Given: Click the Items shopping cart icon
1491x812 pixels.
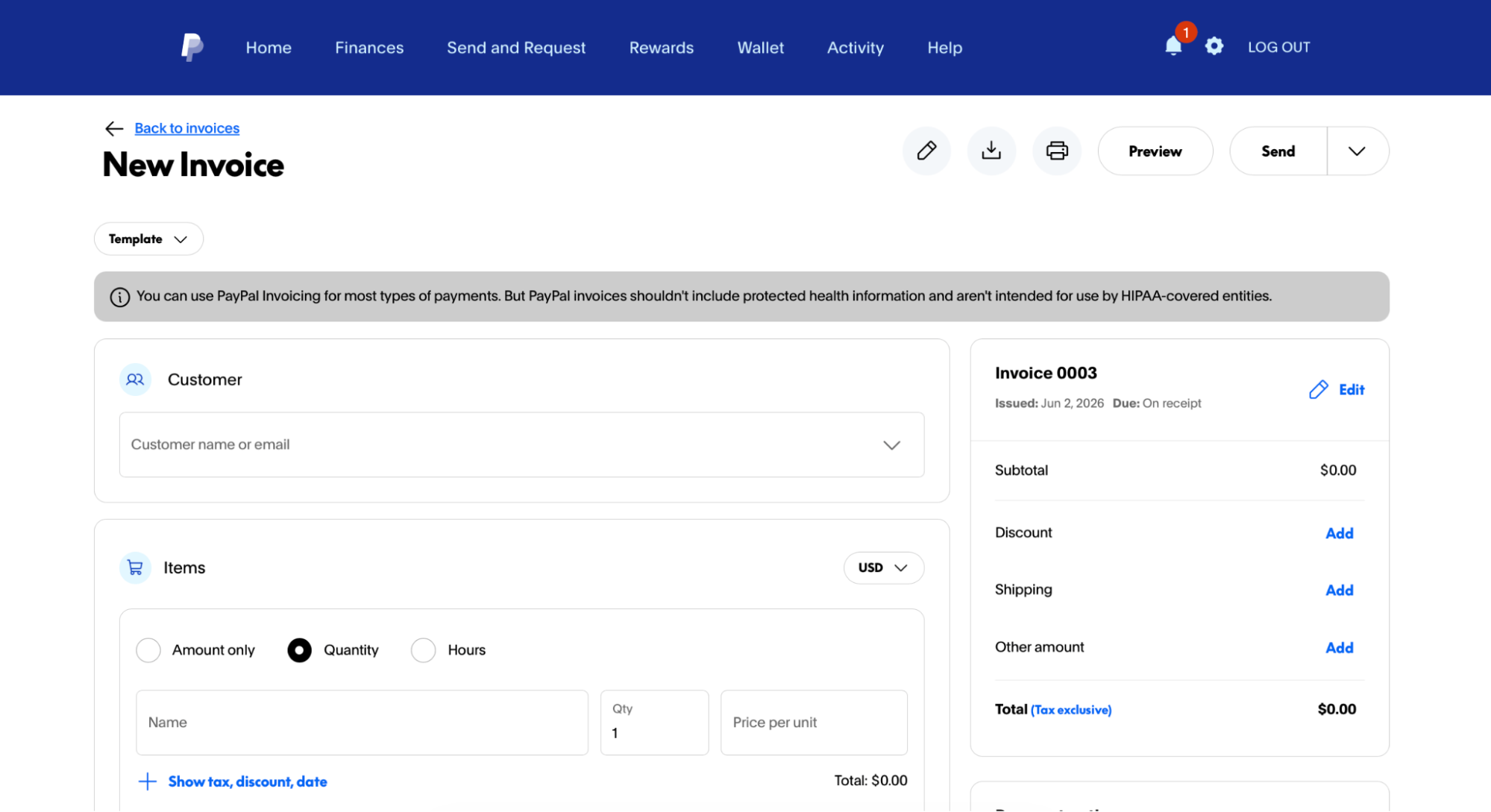Looking at the screenshot, I should tap(135, 568).
